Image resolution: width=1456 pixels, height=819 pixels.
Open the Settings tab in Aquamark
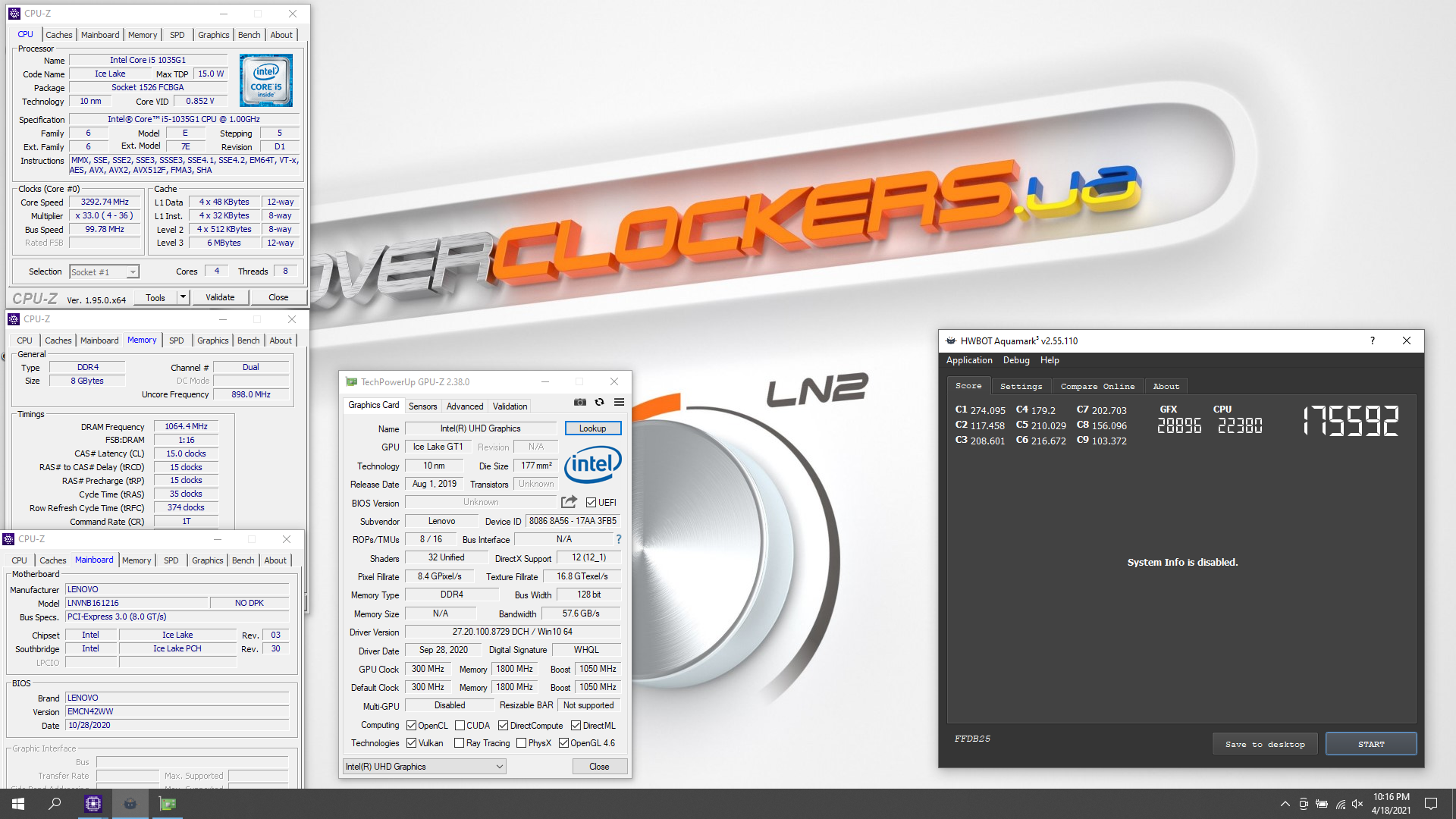point(1021,386)
